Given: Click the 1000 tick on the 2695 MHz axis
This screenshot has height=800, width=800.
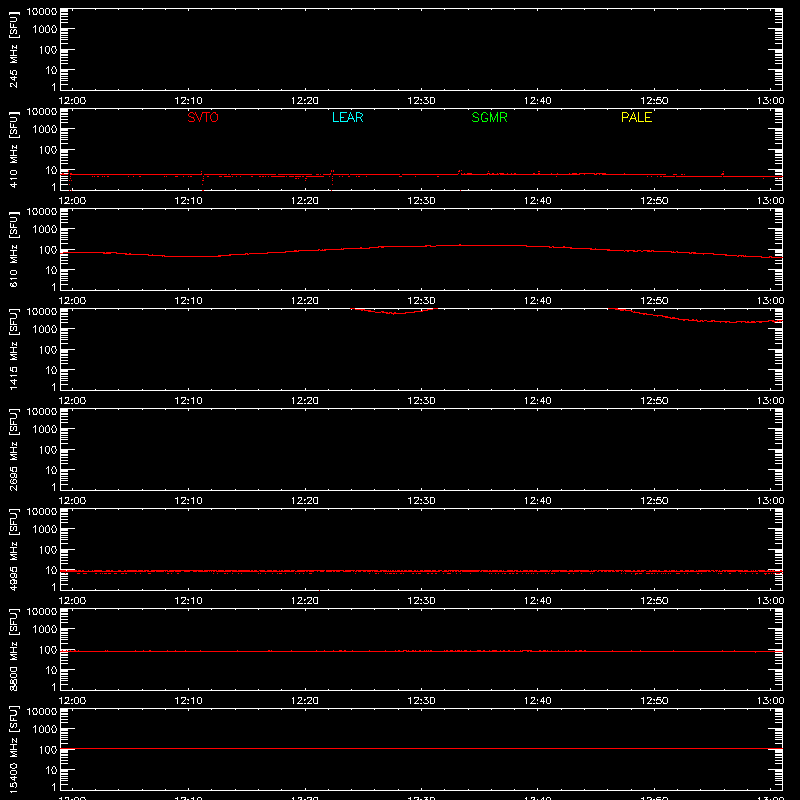Looking at the screenshot, I should pyautogui.click(x=44, y=430).
